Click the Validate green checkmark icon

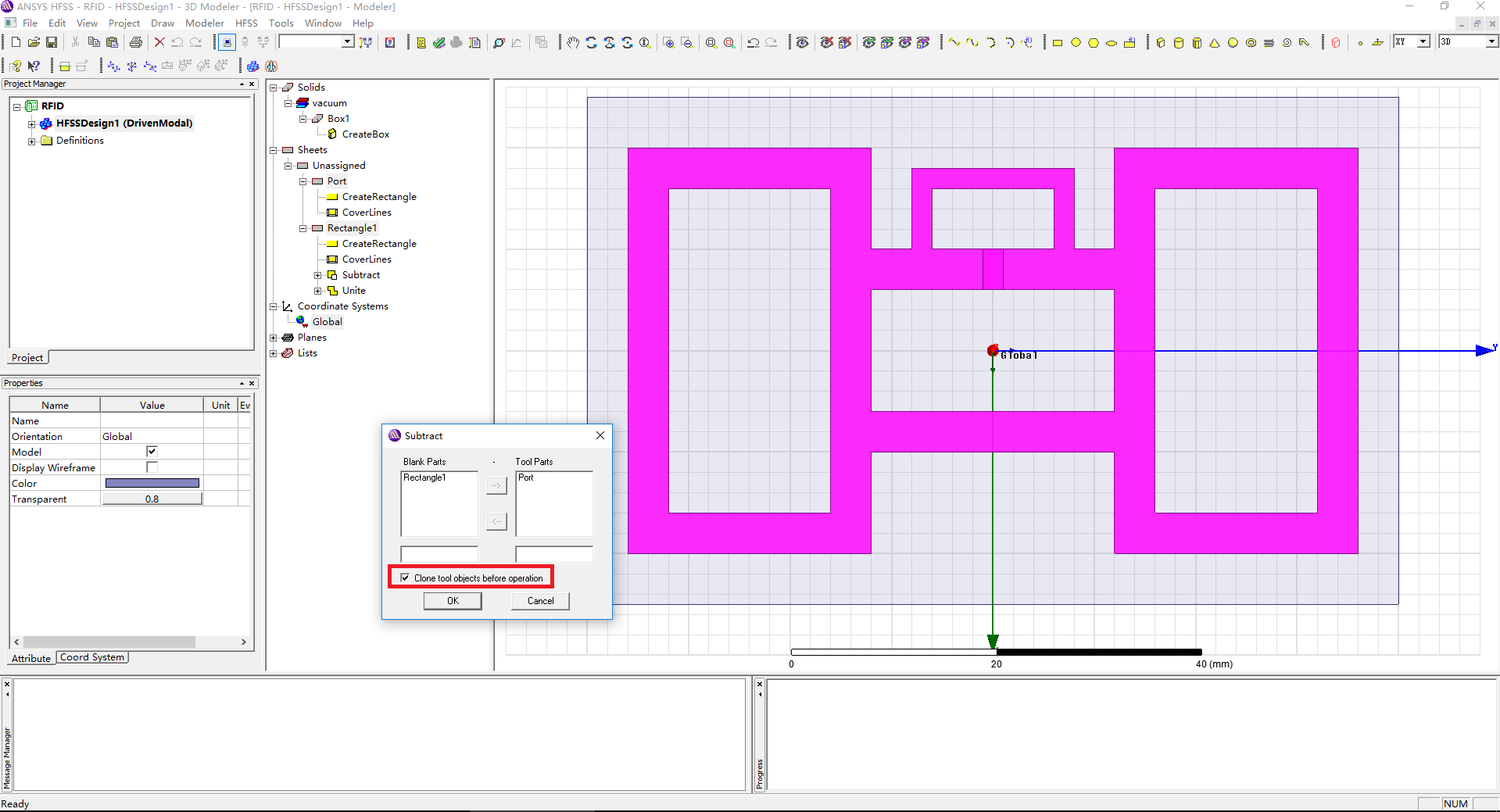point(439,43)
